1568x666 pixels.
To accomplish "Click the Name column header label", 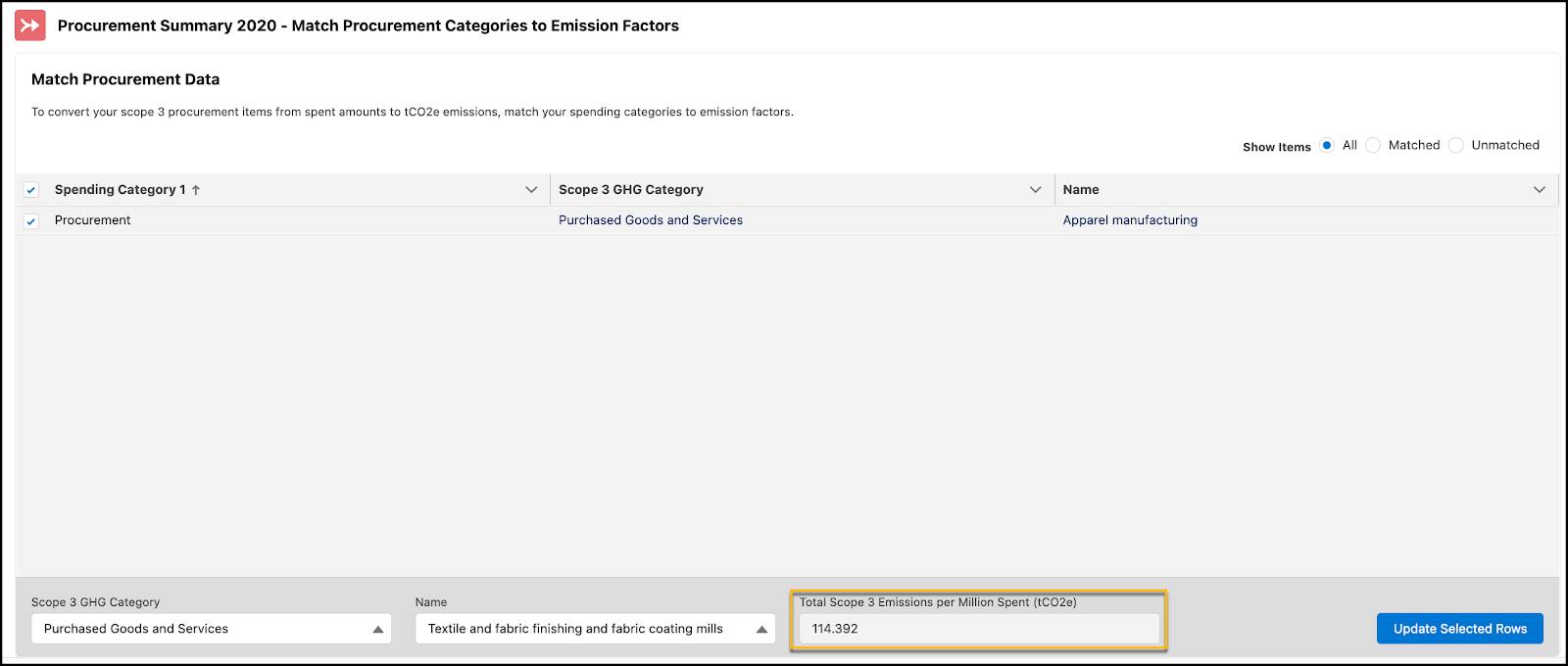I will pos(1081,190).
